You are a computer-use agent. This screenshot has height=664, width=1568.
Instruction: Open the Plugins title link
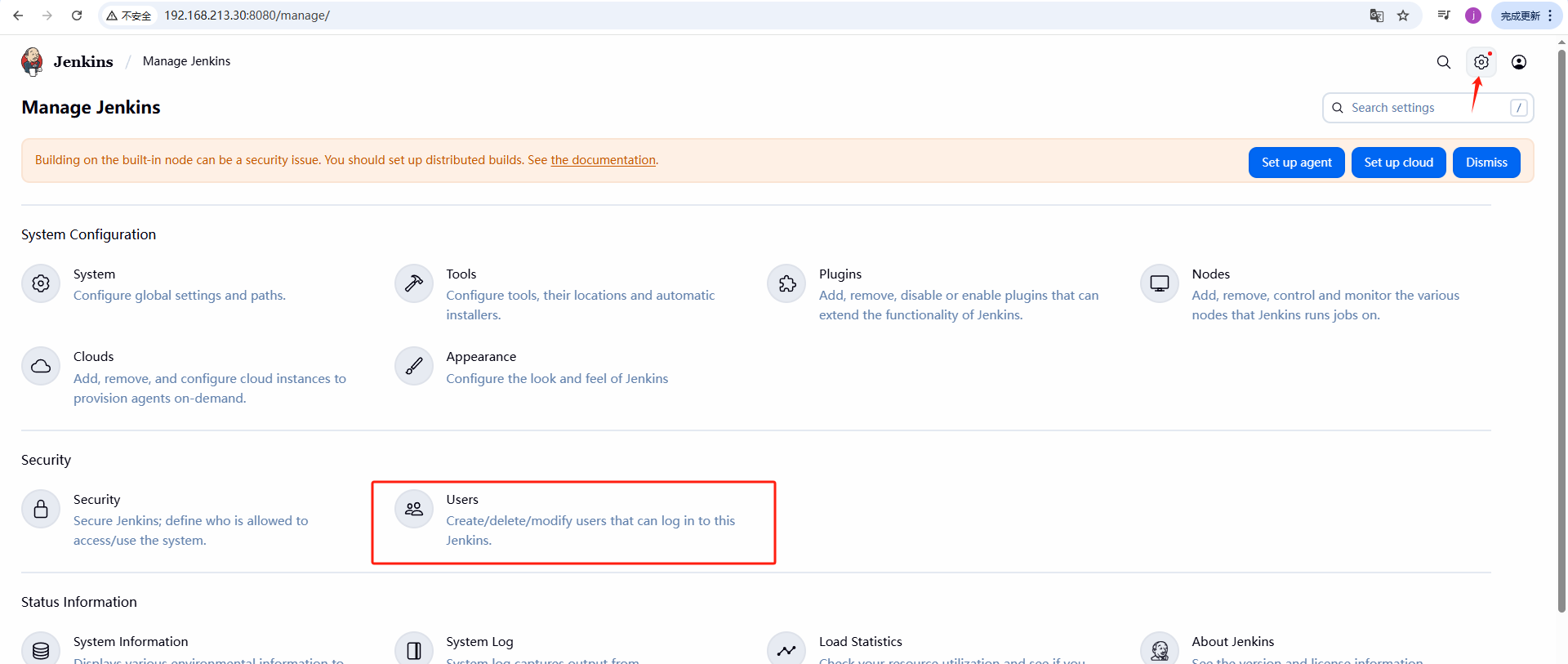click(840, 274)
